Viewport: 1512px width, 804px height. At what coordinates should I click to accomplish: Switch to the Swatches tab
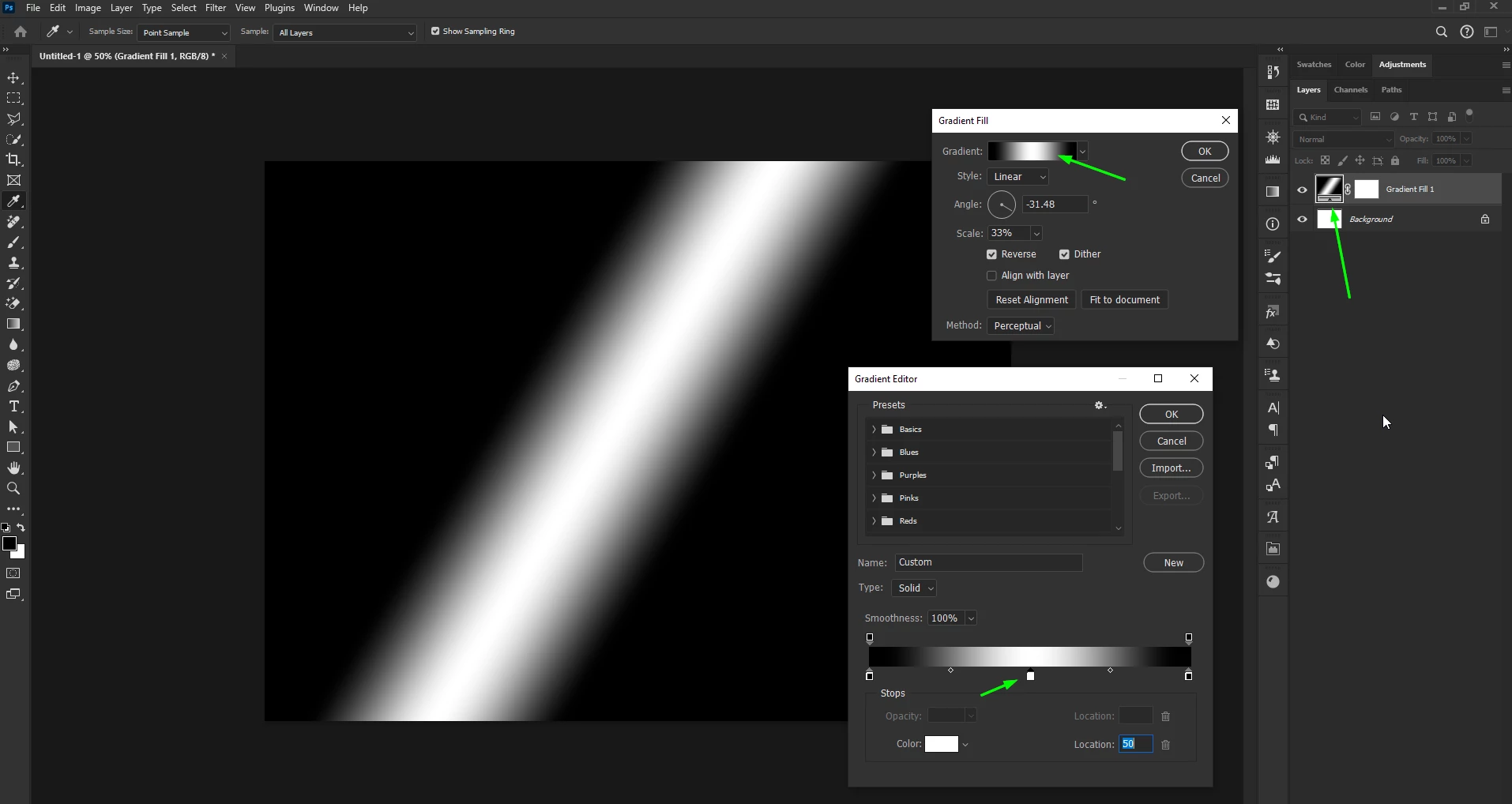pyautogui.click(x=1314, y=65)
